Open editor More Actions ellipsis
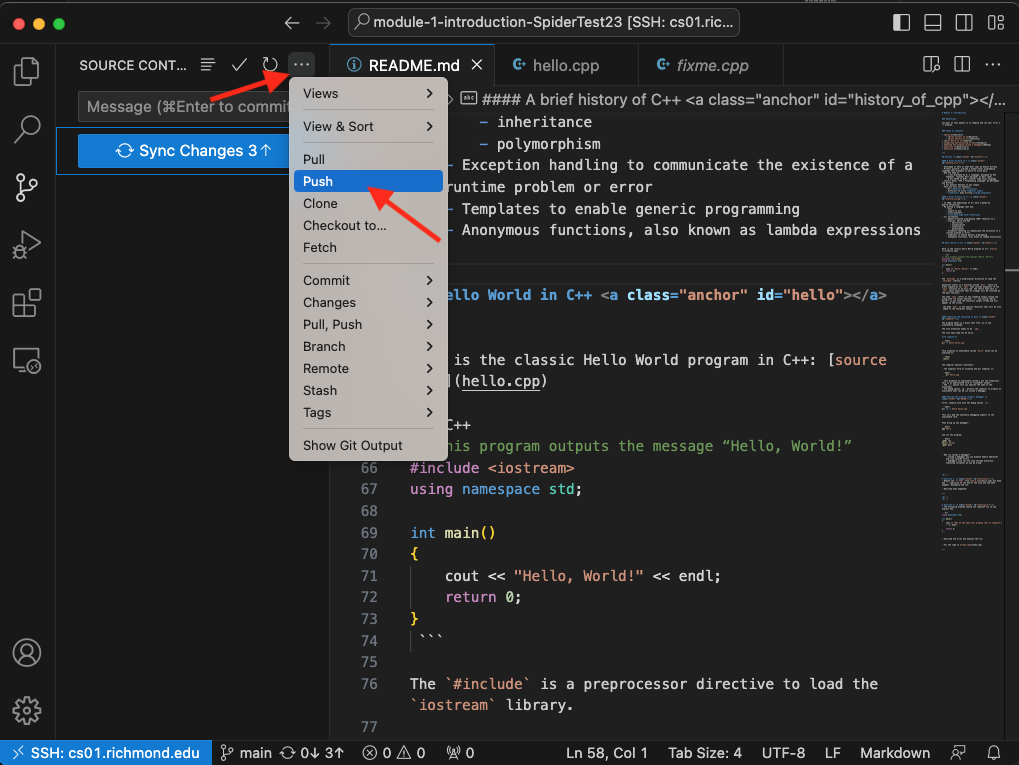This screenshot has height=765, width=1019. tap(993, 64)
